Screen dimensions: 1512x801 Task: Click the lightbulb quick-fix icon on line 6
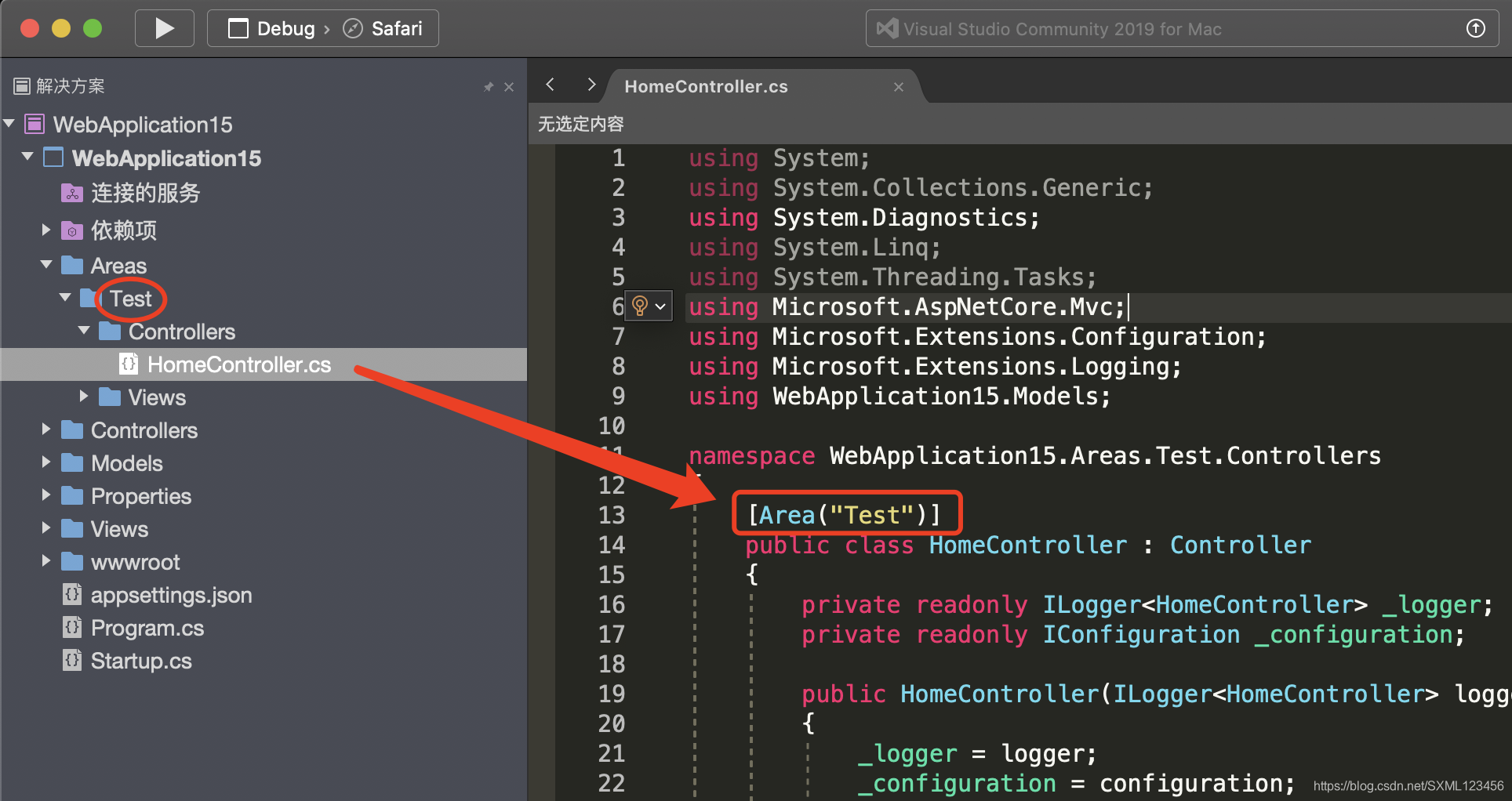click(x=640, y=306)
